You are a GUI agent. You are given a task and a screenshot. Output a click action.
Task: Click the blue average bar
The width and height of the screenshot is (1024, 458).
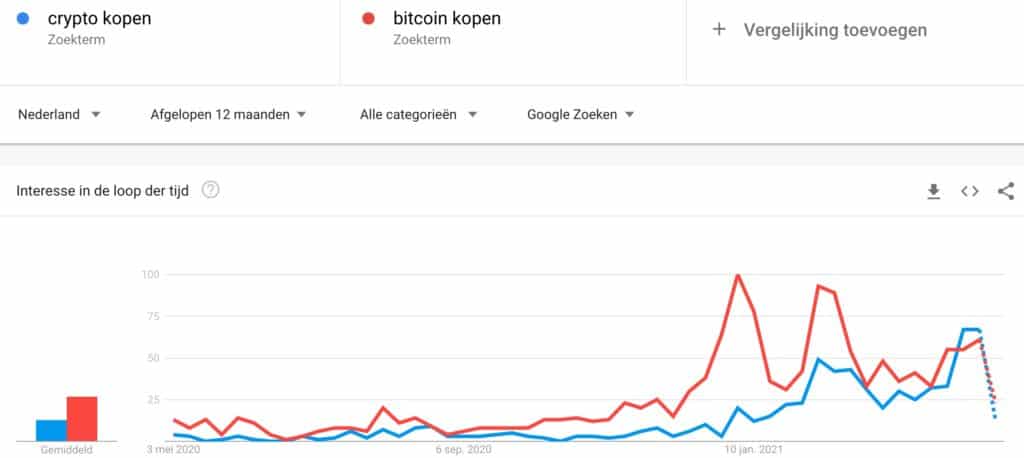(x=51, y=430)
